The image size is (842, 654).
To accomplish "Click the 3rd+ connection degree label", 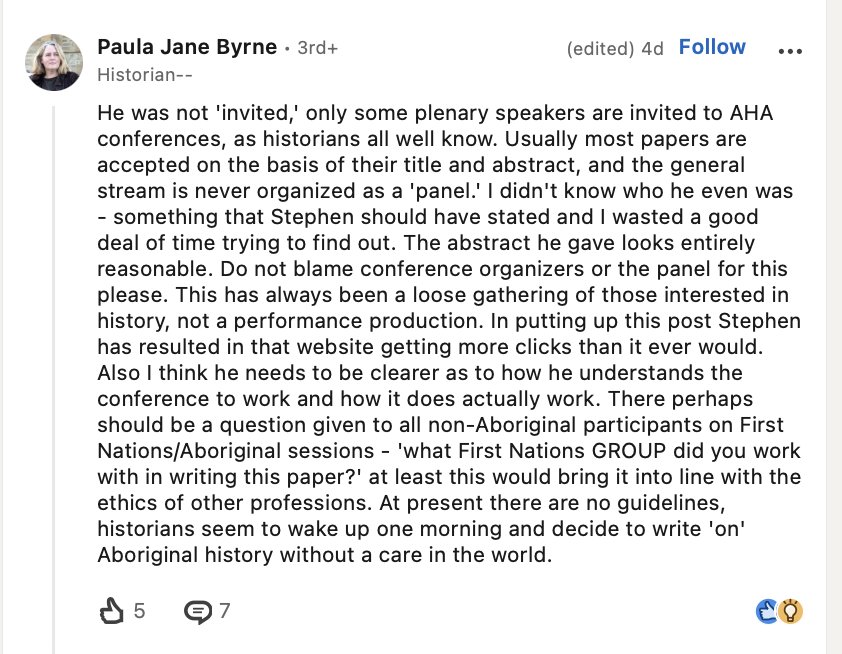I will click(318, 48).
